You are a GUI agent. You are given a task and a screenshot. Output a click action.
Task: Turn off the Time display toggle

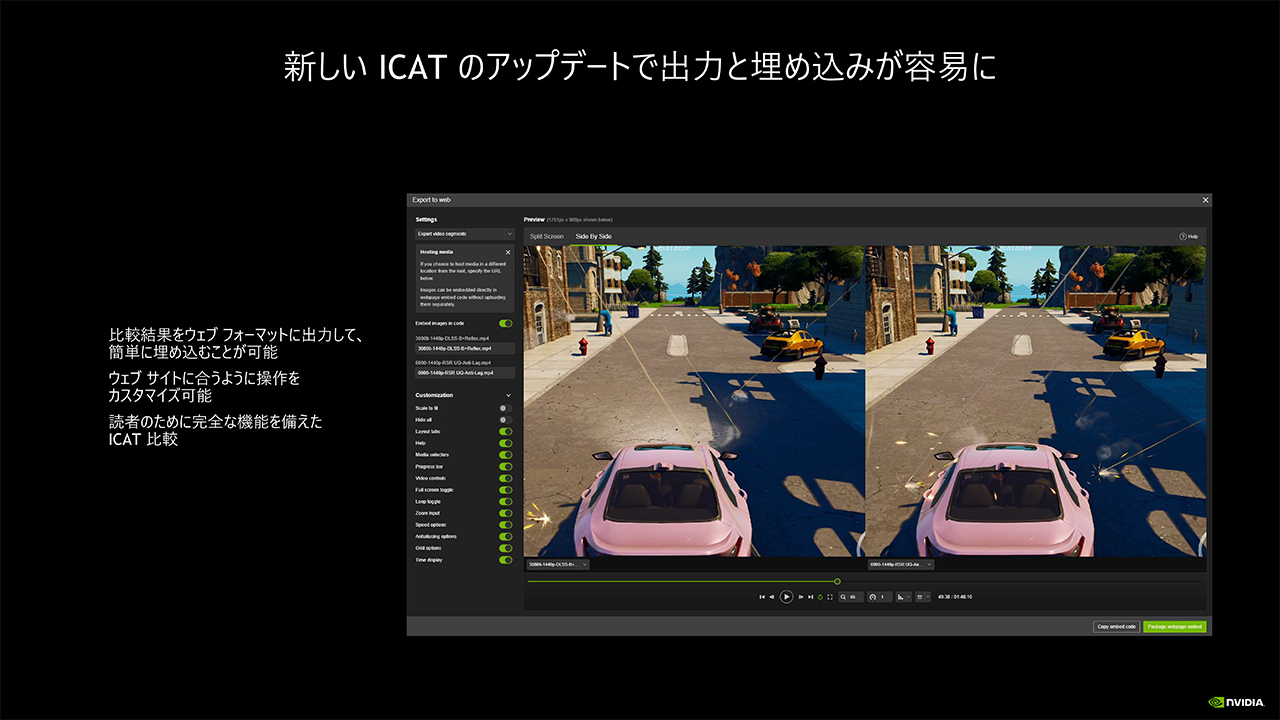point(506,560)
